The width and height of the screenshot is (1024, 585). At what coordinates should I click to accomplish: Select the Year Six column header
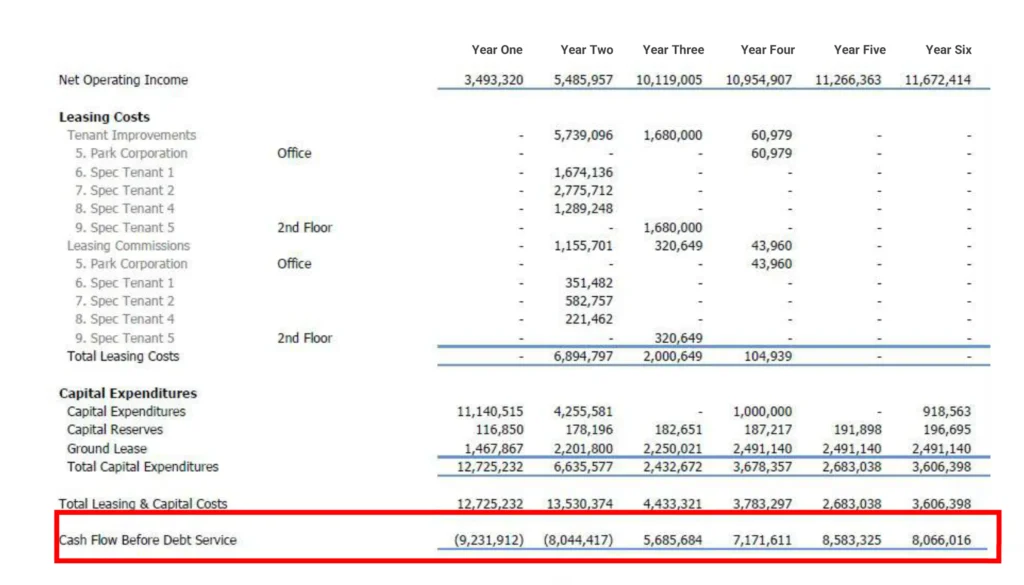947,50
